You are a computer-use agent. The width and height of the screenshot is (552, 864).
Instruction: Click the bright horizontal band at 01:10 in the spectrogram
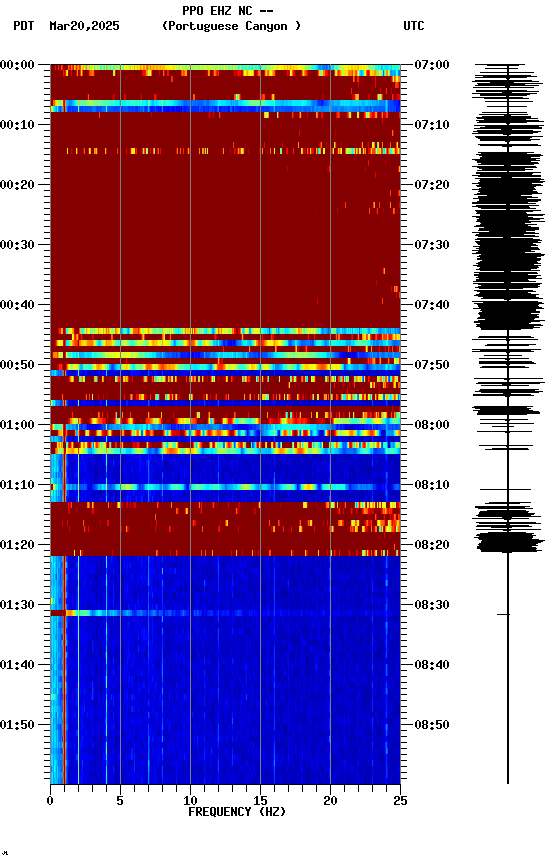[x=225, y=487]
